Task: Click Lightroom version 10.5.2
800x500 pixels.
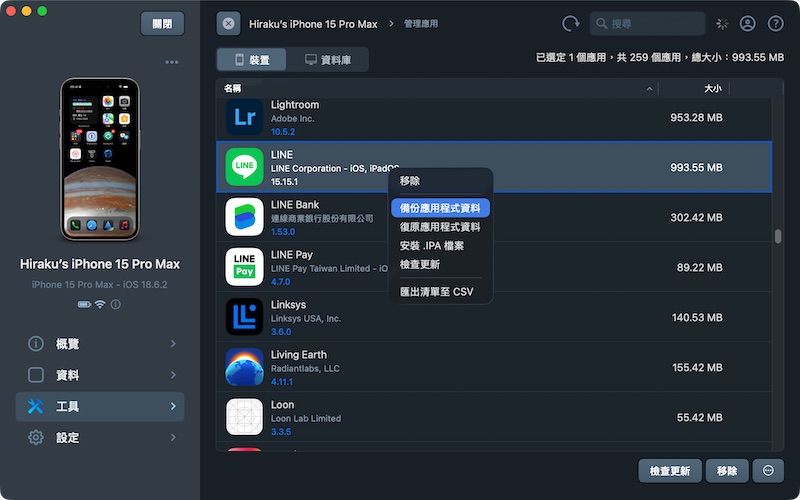Action: tap(283, 132)
